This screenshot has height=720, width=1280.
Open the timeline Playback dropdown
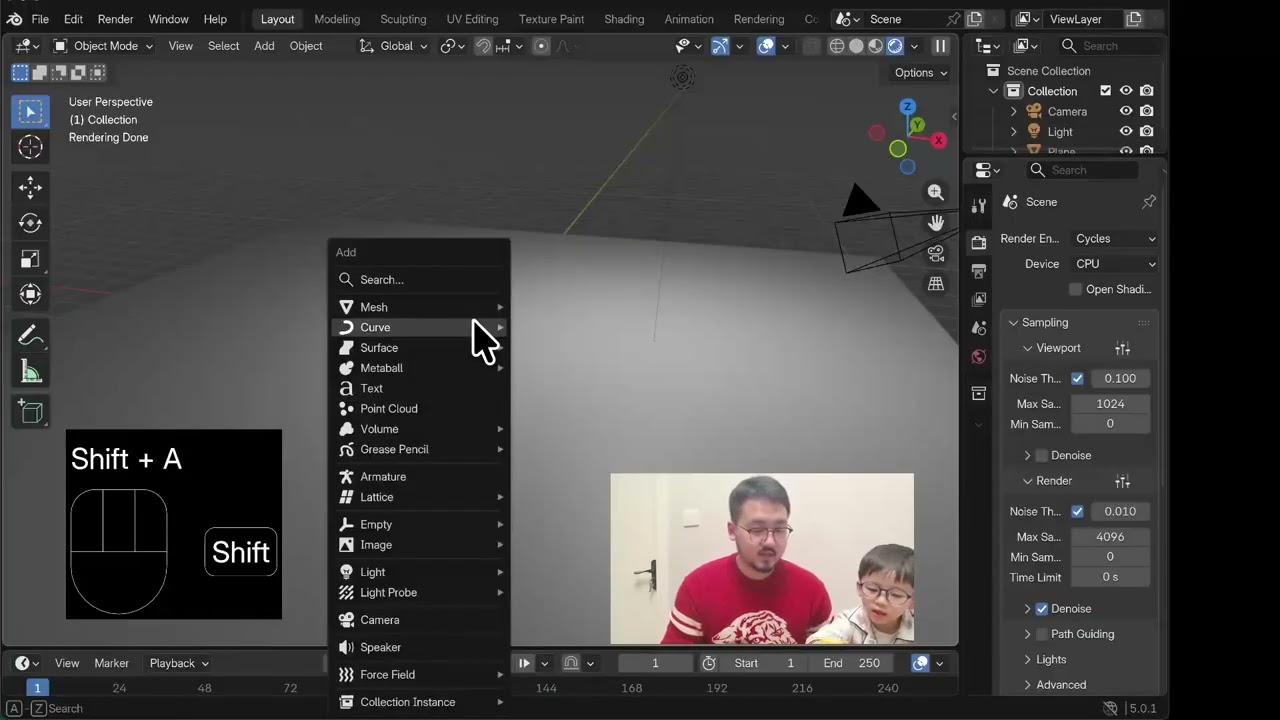179,663
